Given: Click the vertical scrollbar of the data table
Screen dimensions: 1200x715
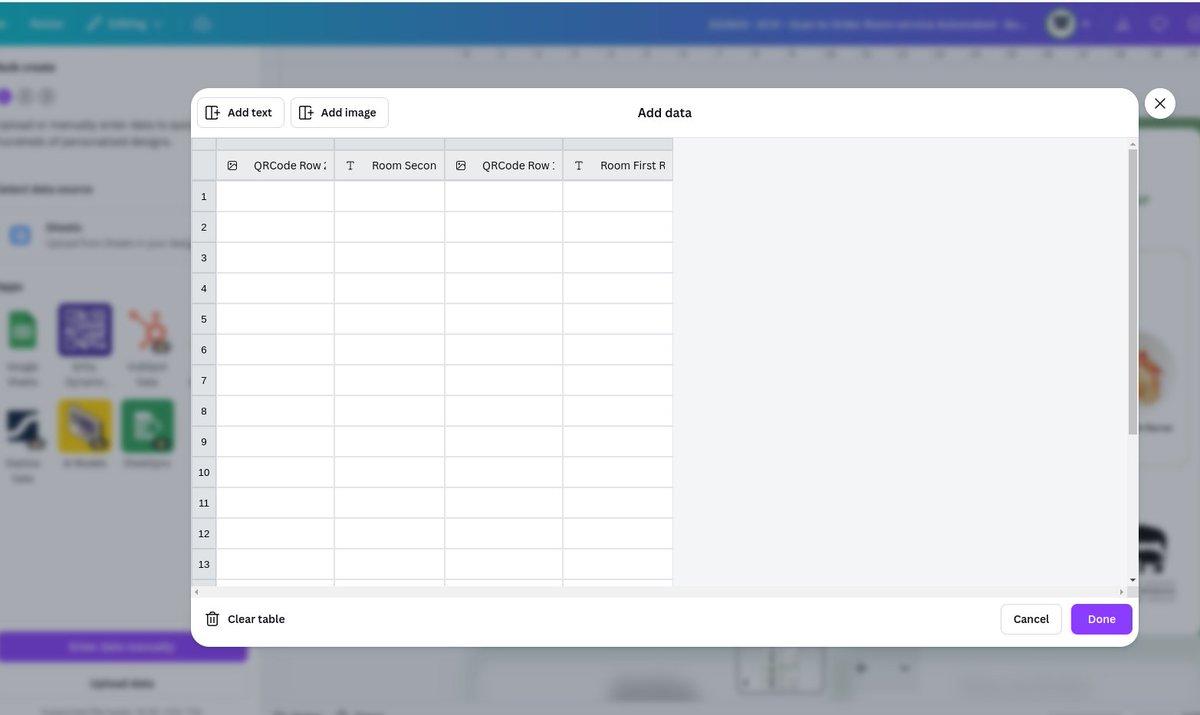Looking at the screenshot, I should 1133,290.
